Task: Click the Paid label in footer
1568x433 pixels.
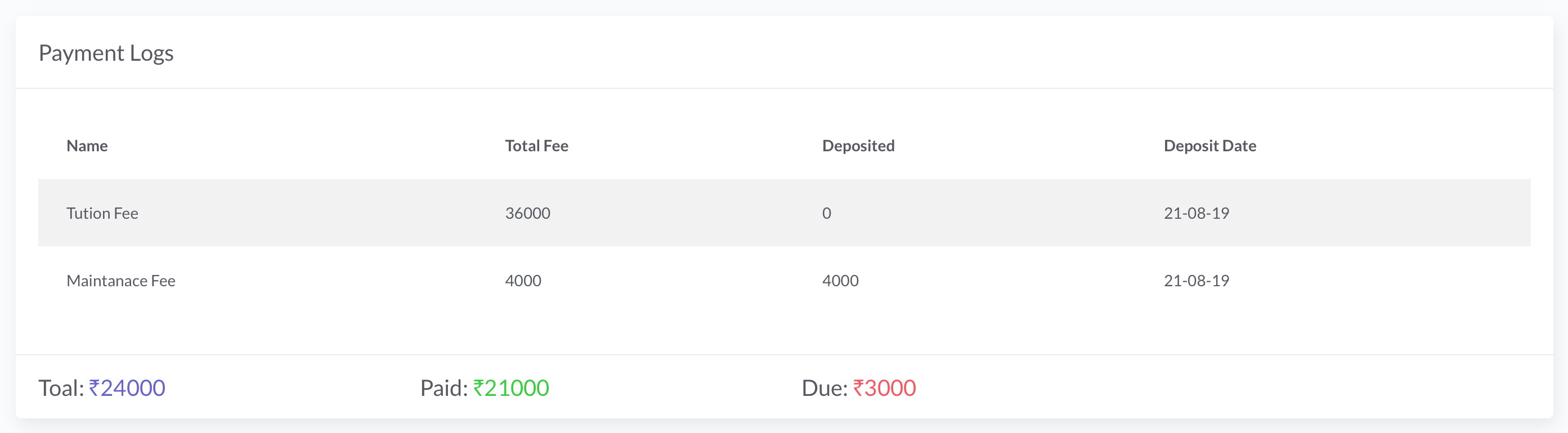Action: pyautogui.click(x=443, y=388)
